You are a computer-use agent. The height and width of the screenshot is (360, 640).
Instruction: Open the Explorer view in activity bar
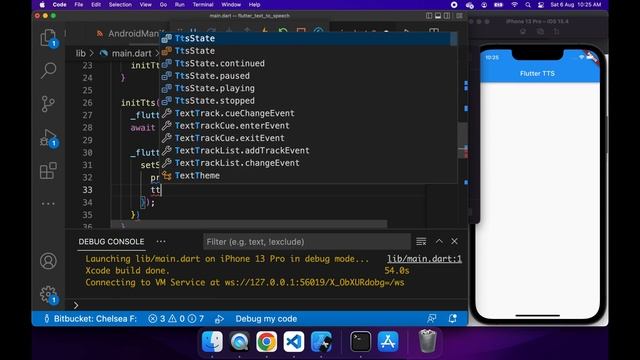point(48,38)
